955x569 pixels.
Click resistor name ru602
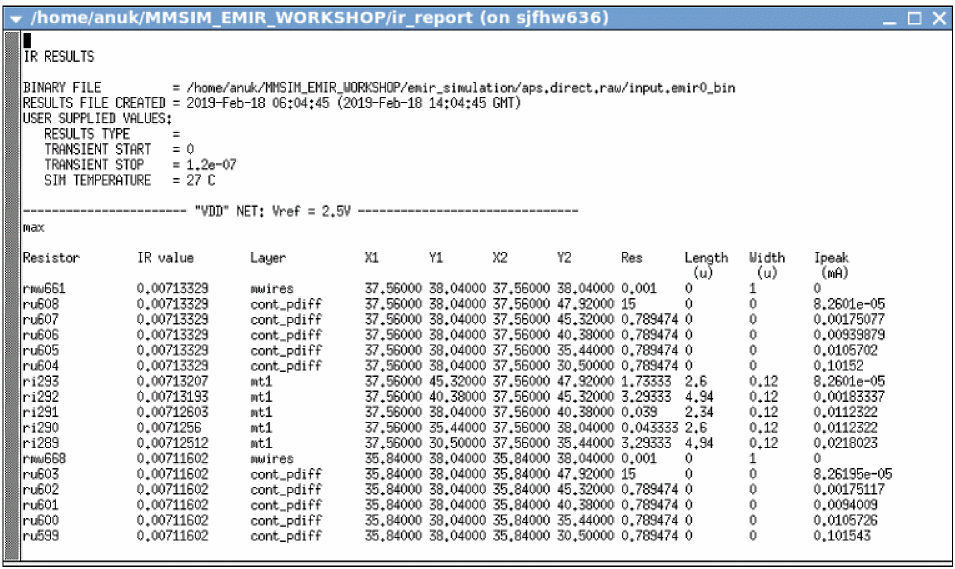coord(41,490)
